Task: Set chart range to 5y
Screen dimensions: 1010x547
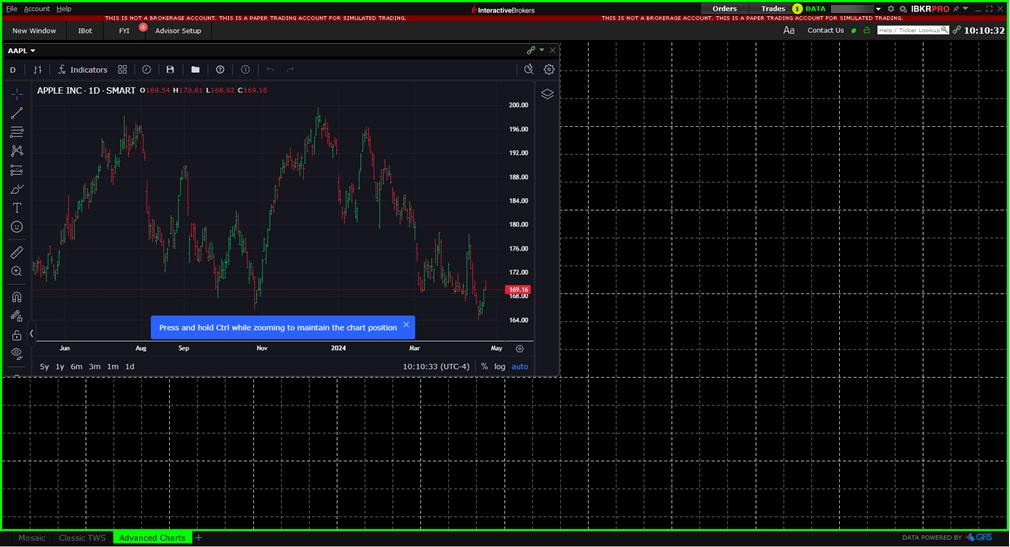Action: point(44,367)
